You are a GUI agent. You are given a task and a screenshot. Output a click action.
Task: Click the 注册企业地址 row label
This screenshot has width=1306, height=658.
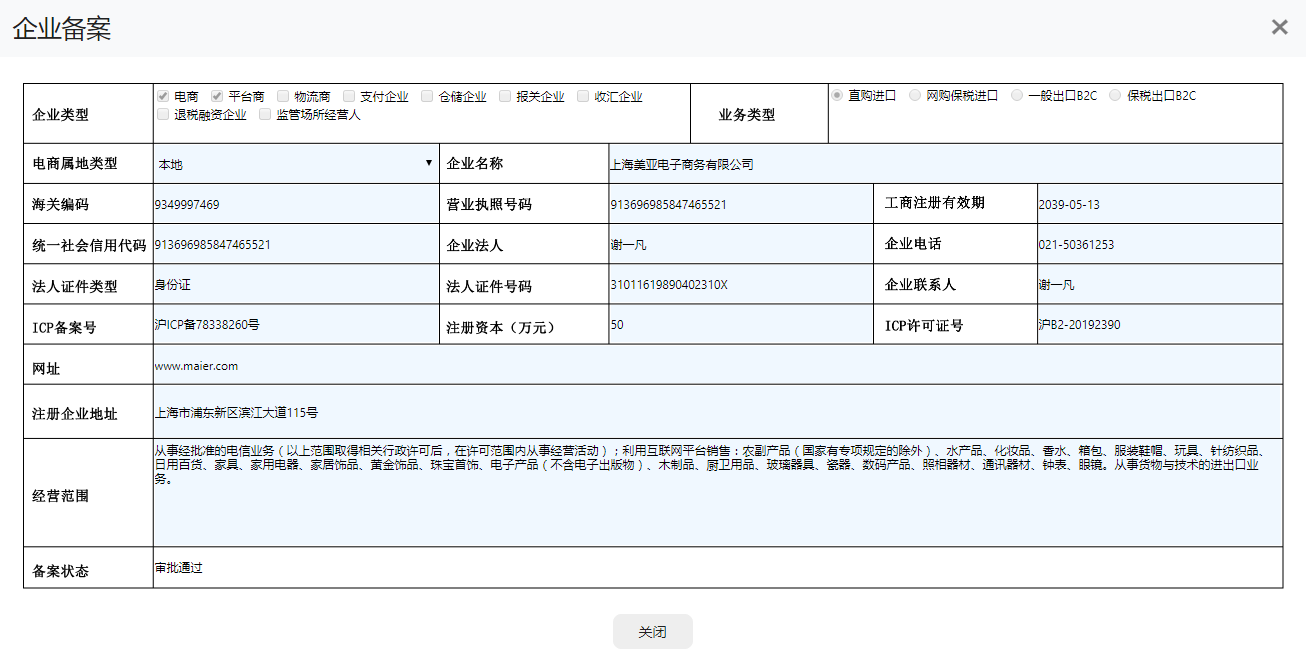[x=75, y=414]
